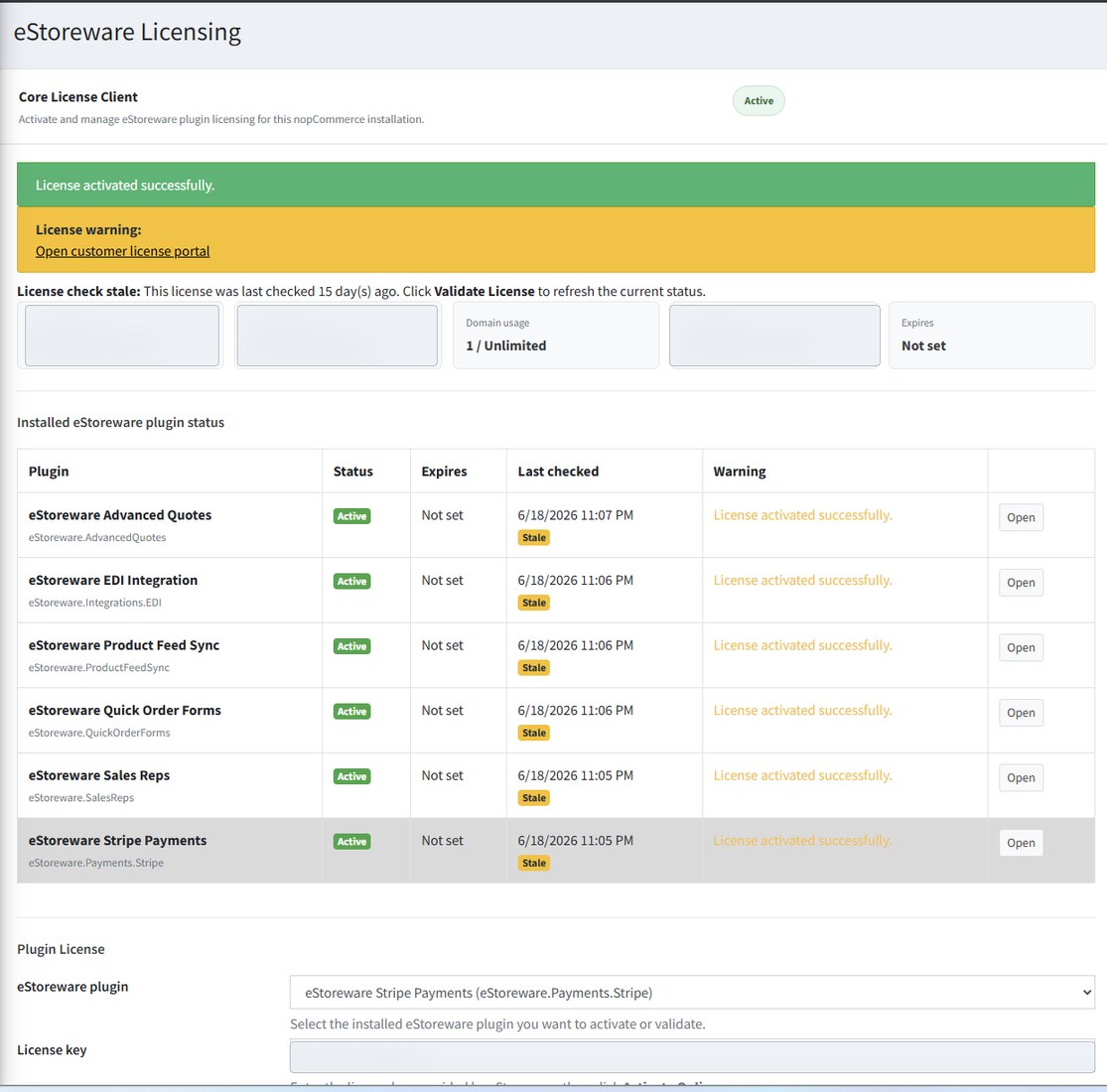Viewport: 1107px width, 1092px height.
Task: Click the Expires Not set card
Action: 991,336
